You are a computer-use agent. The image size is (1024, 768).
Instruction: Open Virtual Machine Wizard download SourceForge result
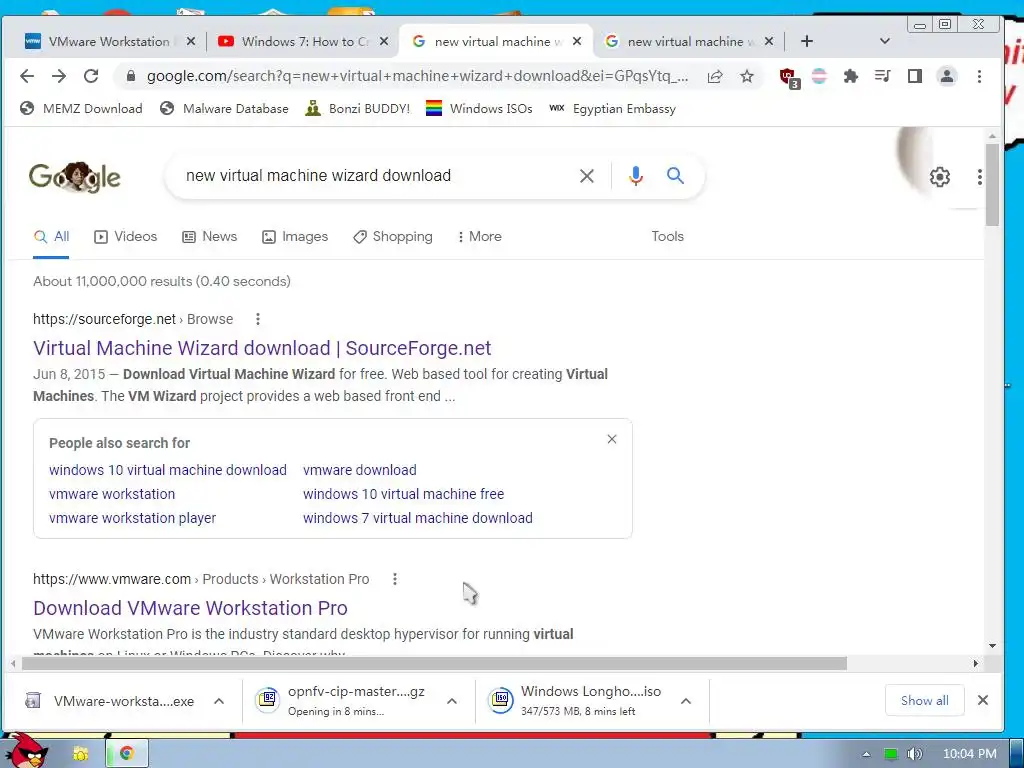pyautogui.click(x=262, y=348)
